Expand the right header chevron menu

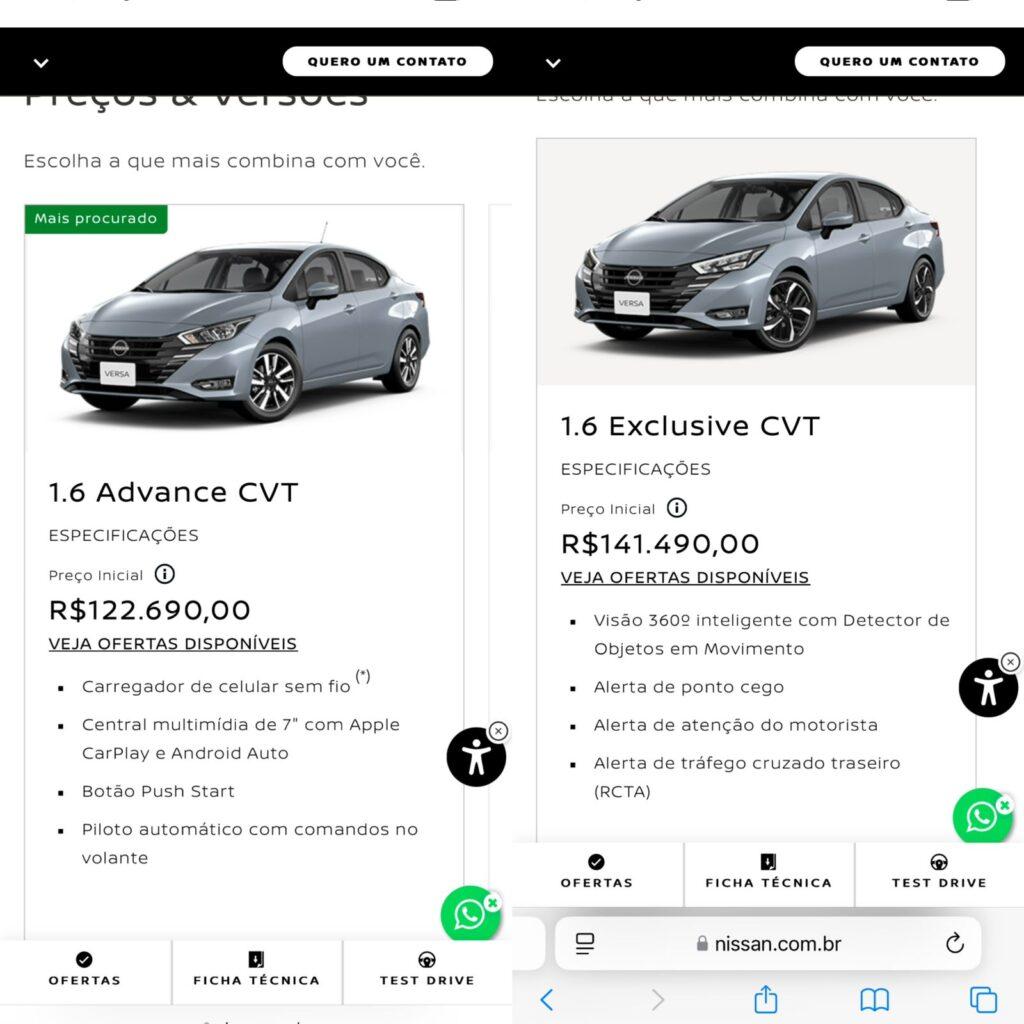pos(553,63)
